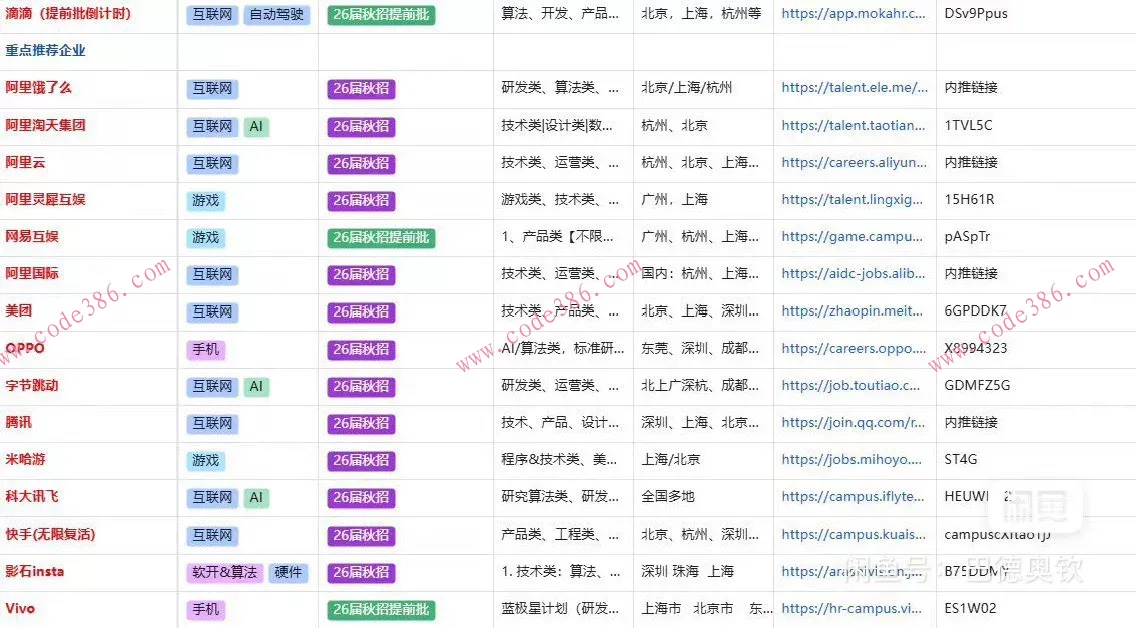Open the 腾讯 link join.qq.com
Viewport: 1136px width, 628px height.
tap(853, 423)
